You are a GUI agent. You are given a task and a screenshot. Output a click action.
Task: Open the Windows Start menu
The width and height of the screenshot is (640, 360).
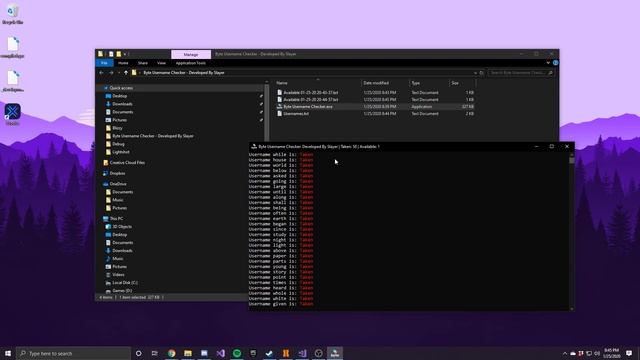[8, 353]
